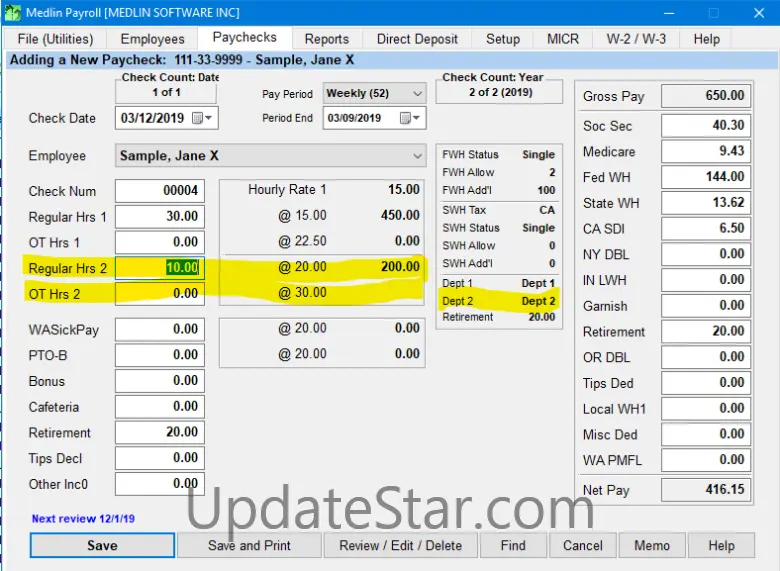
Task: Open Review / Edit / Delete
Action: 400,545
